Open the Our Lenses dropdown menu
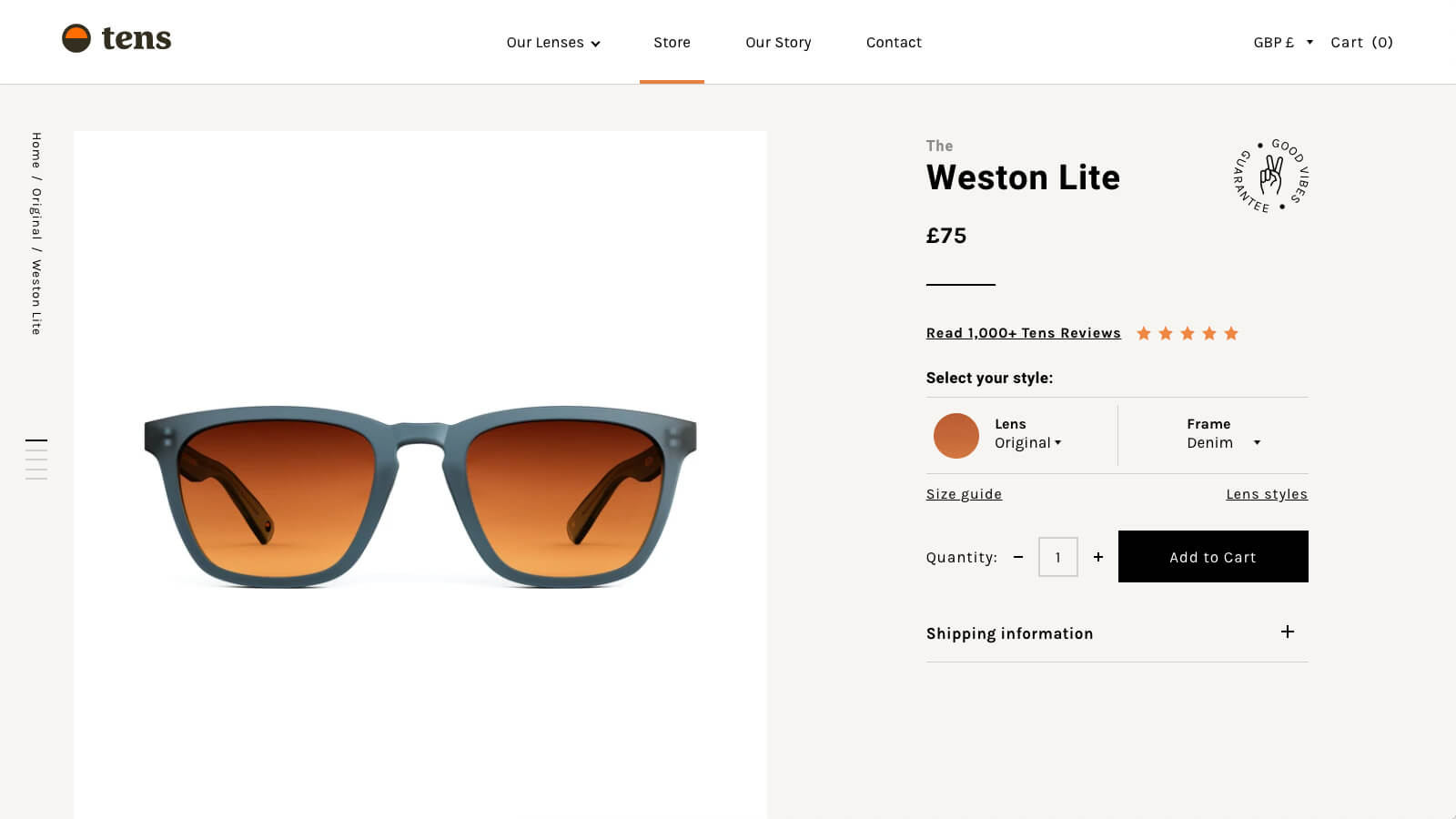1456x819 pixels. tap(552, 43)
